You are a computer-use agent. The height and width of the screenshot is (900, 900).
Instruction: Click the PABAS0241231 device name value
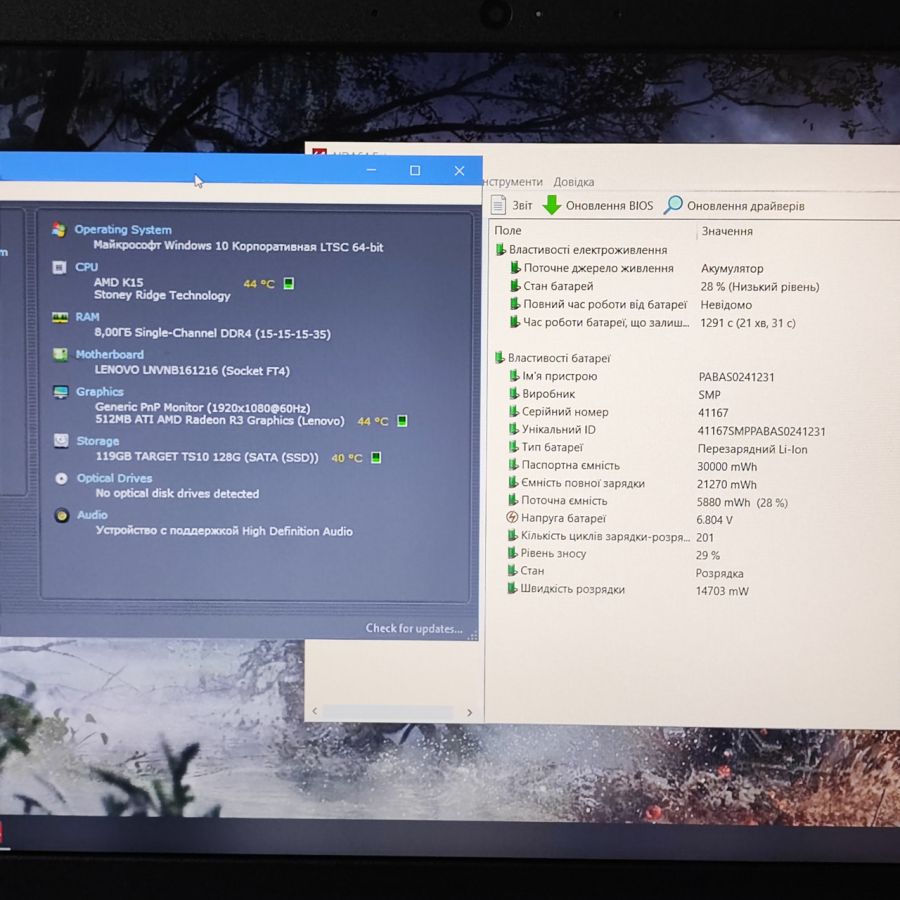coord(736,377)
